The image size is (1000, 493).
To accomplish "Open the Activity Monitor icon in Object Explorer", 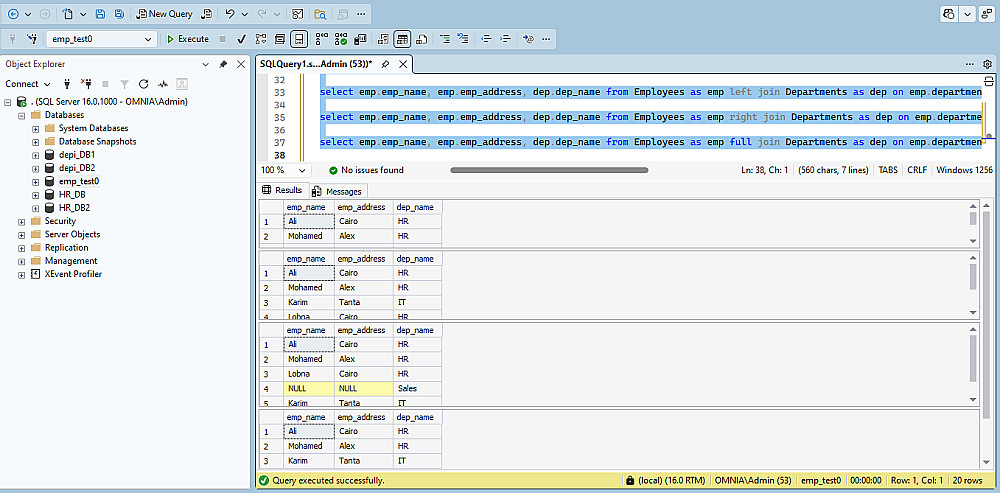I will [162, 84].
